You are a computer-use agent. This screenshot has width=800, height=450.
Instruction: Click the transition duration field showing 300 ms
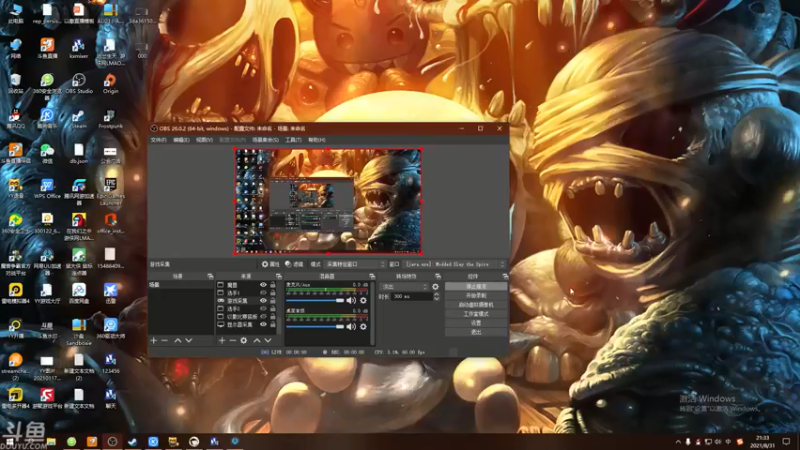tap(412, 296)
